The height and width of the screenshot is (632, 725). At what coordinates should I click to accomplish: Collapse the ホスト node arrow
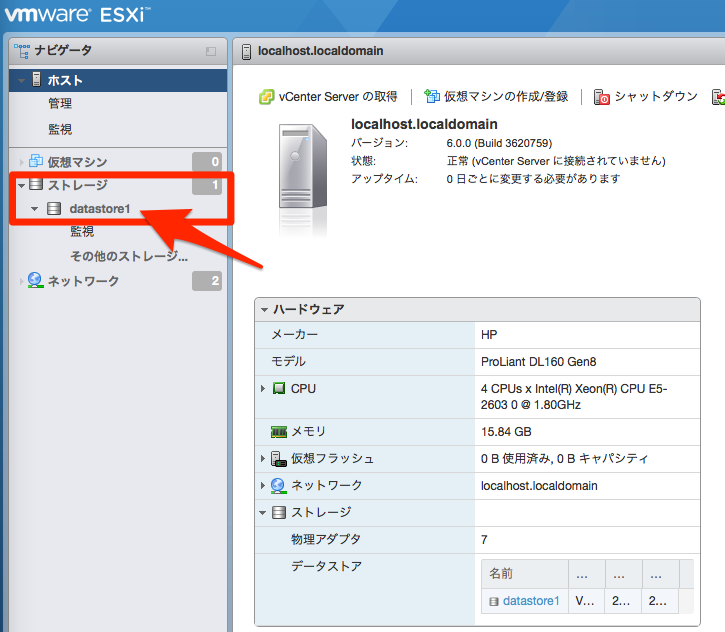pos(21,80)
